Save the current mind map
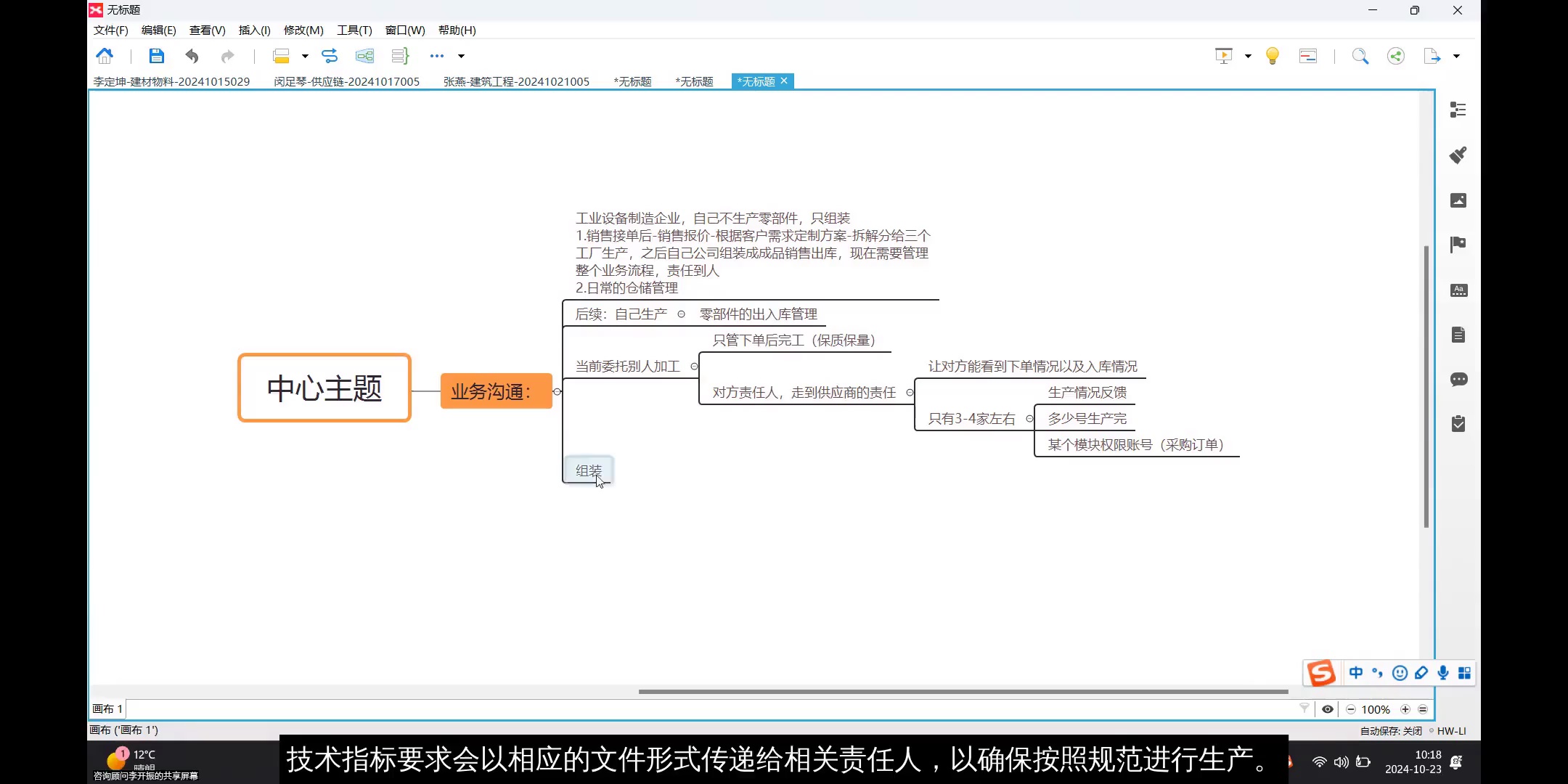 pyautogui.click(x=156, y=55)
